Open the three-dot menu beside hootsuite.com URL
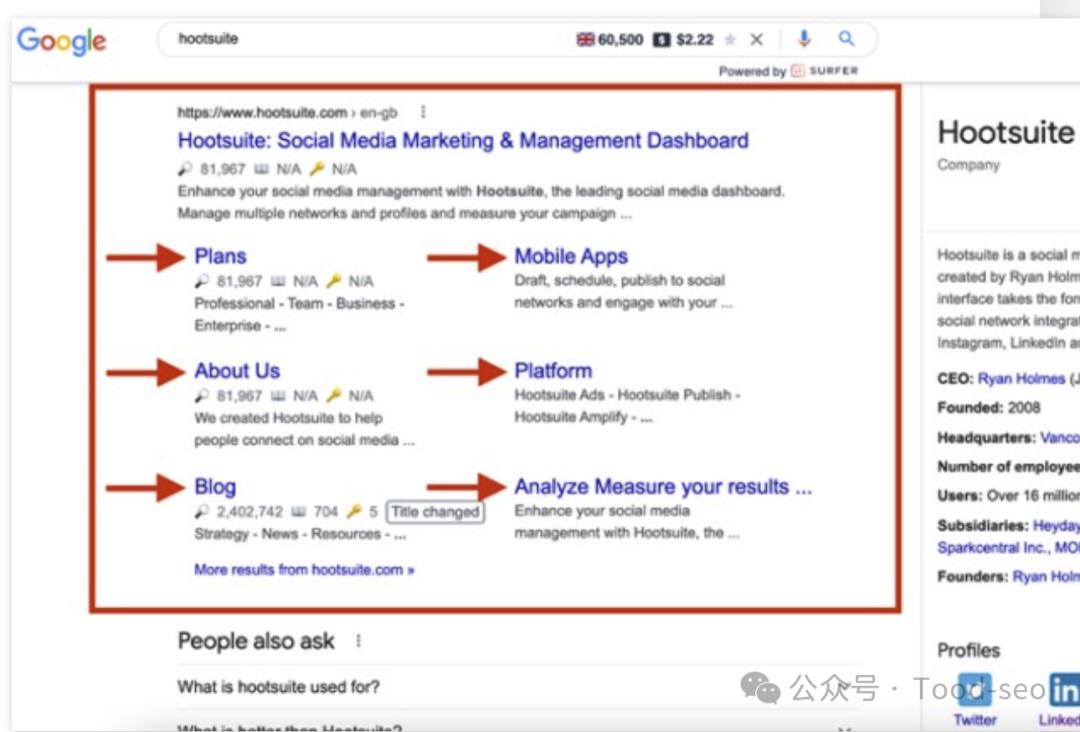Viewport: 1080px width, 732px height. click(423, 112)
